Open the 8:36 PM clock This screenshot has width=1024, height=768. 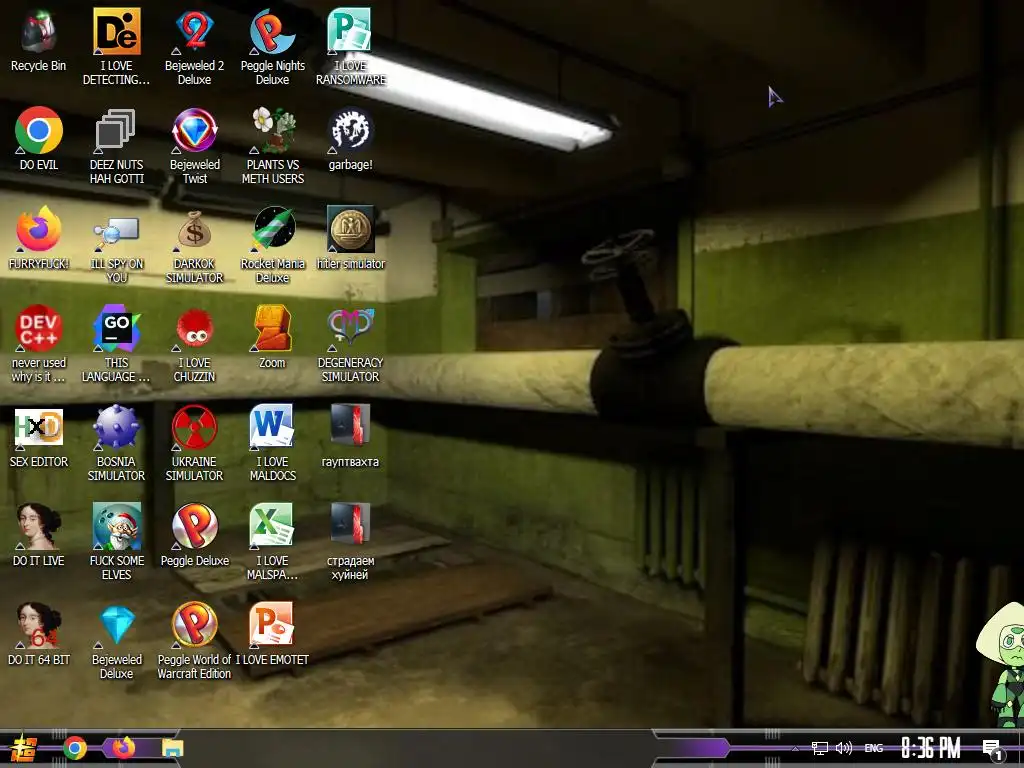[931, 748]
